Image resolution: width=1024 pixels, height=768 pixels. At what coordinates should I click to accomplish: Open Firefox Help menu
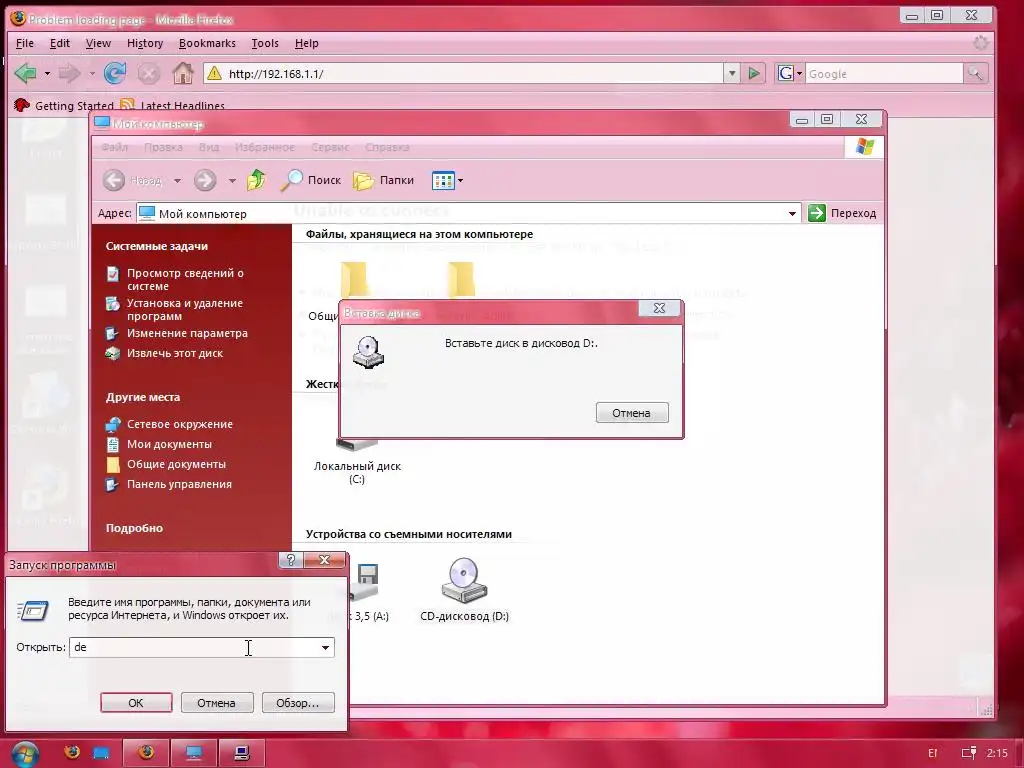point(306,43)
